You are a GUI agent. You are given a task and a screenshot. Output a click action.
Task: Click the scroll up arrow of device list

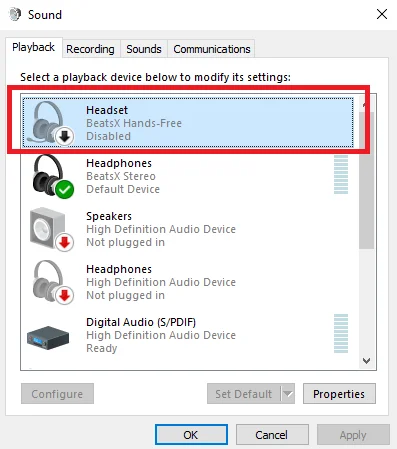pos(366,105)
